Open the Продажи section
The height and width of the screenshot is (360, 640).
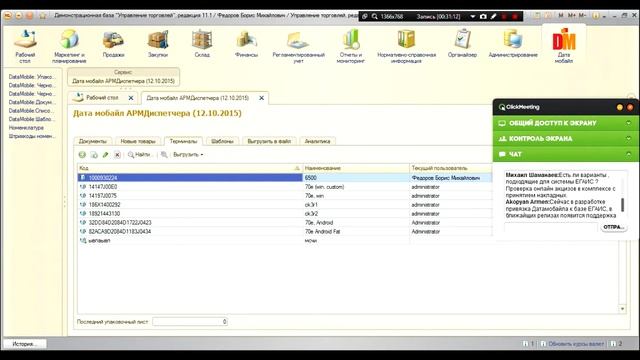pos(113,44)
